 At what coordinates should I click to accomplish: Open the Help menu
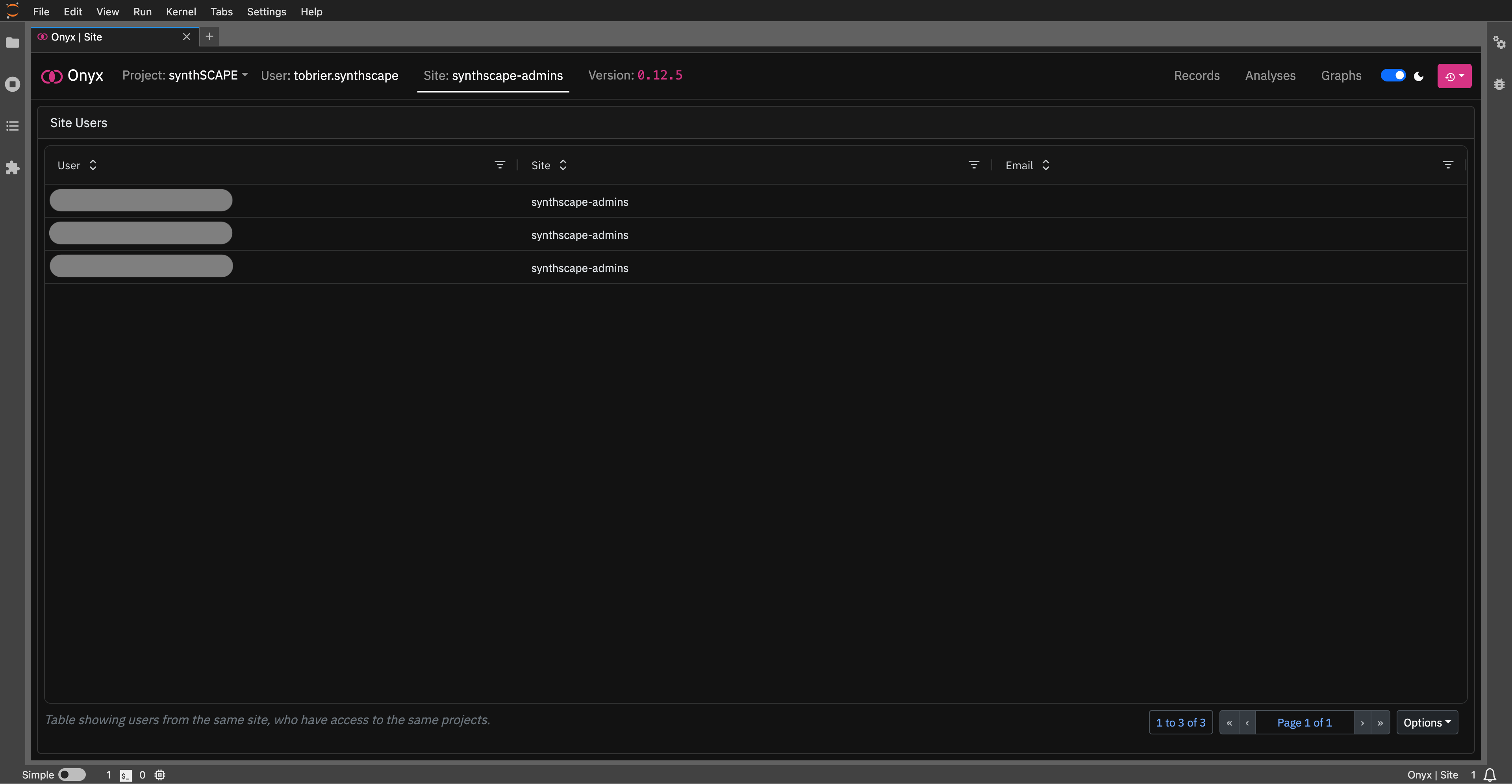coord(311,12)
